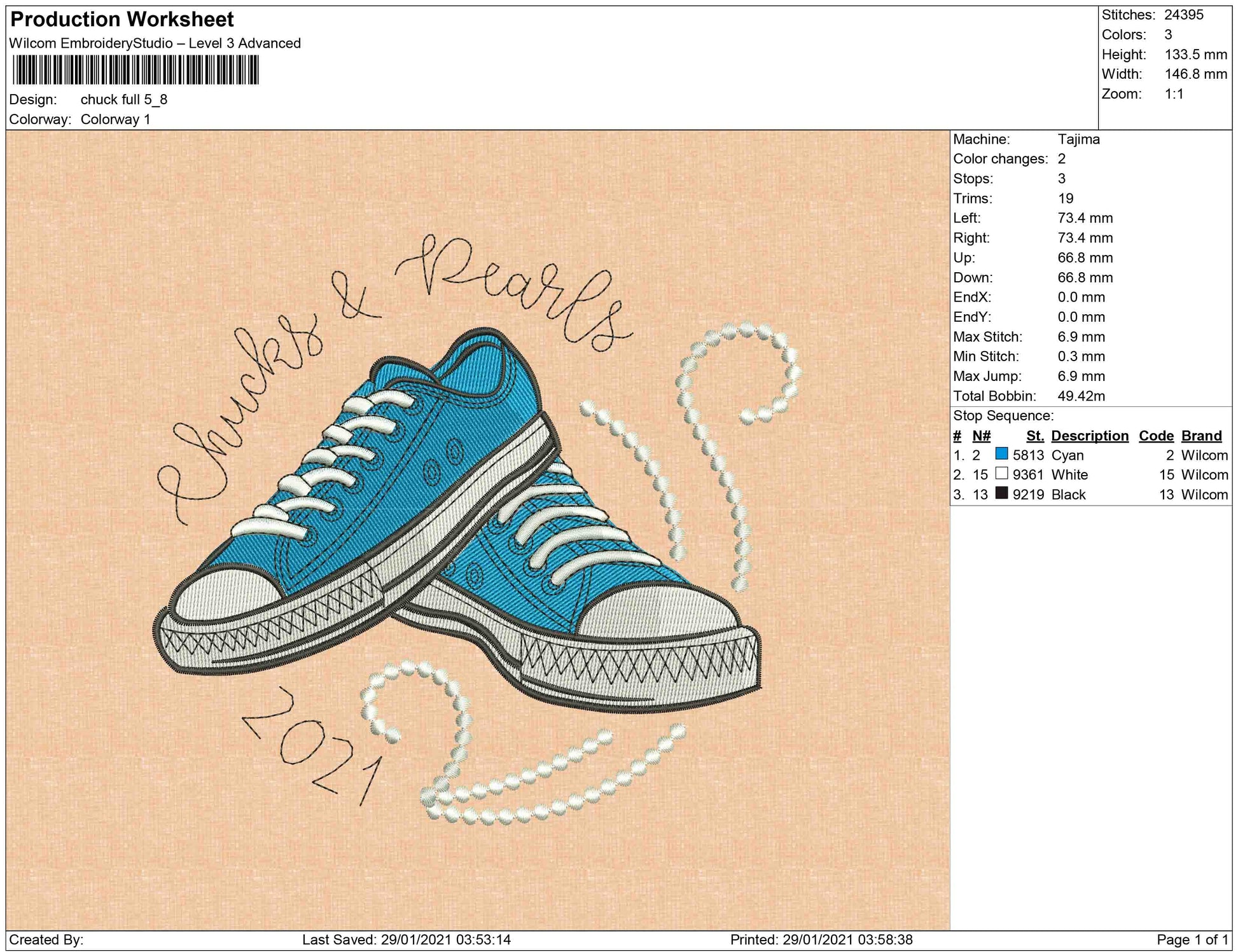The width and height of the screenshot is (1238, 952).
Task: Click the Colorway 1 value
Action: pyautogui.click(x=115, y=120)
